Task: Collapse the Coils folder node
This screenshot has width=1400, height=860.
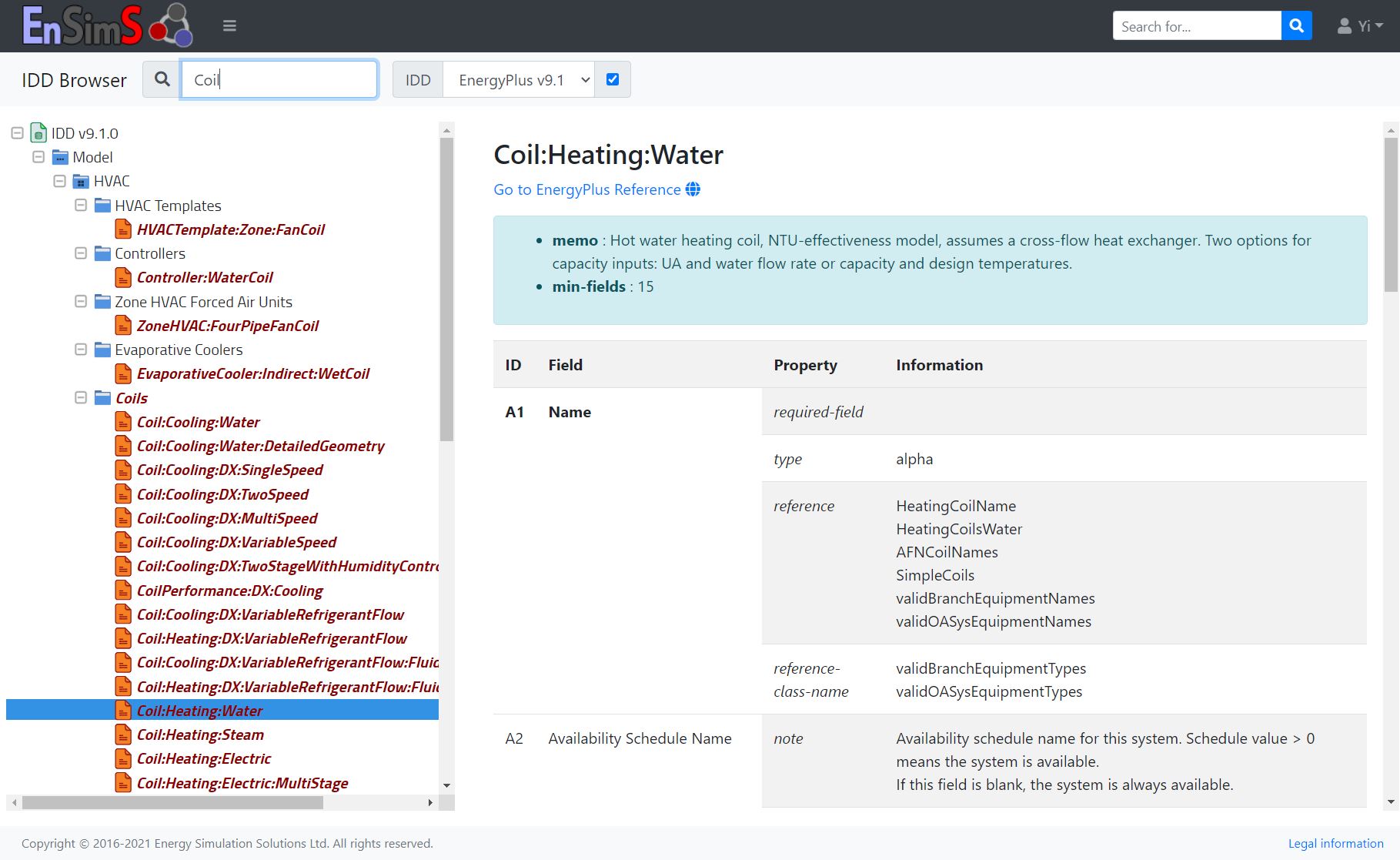Action: point(81,398)
